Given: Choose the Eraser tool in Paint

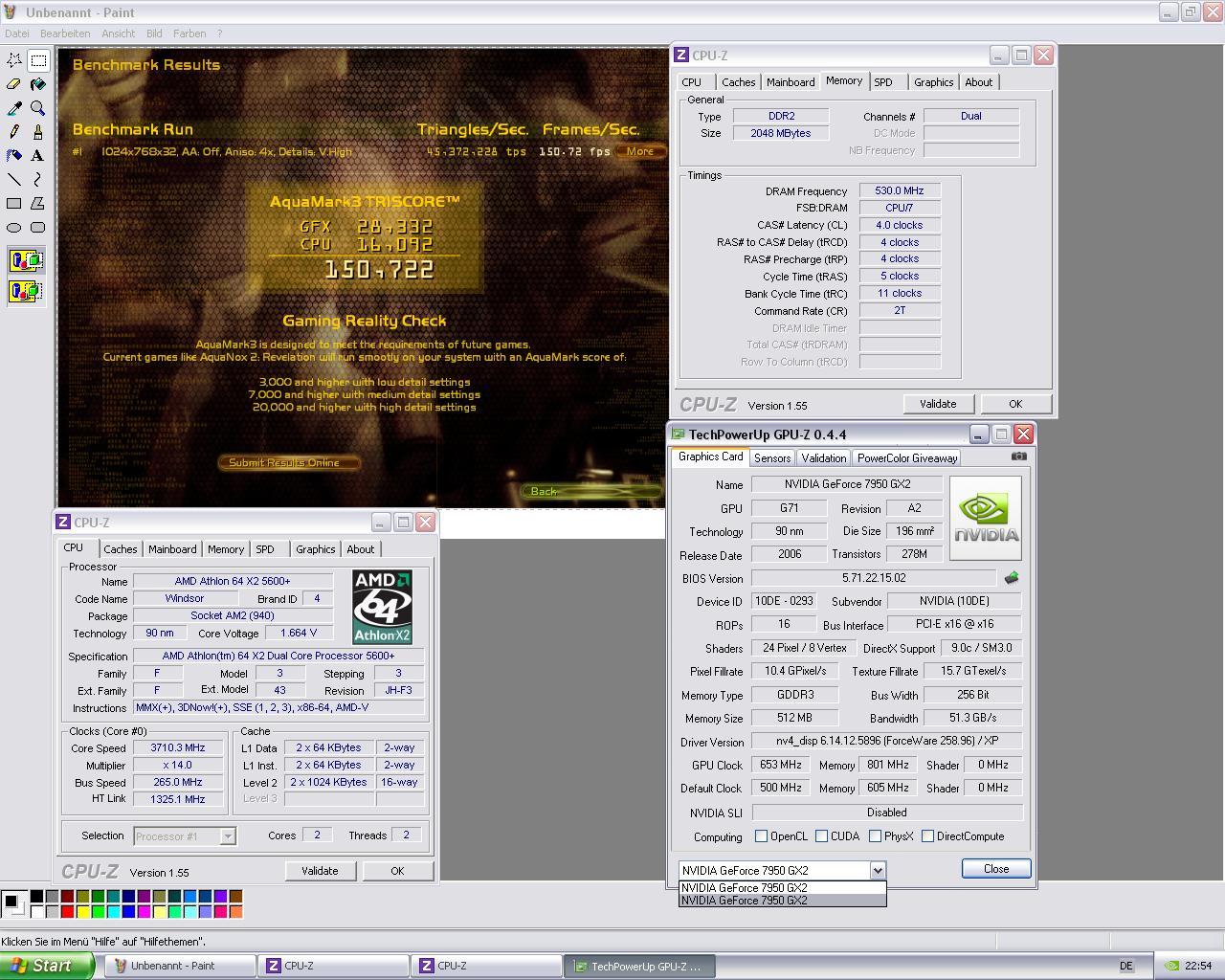Looking at the screenshot, I should pyautogui.click(x=14, y=84).
